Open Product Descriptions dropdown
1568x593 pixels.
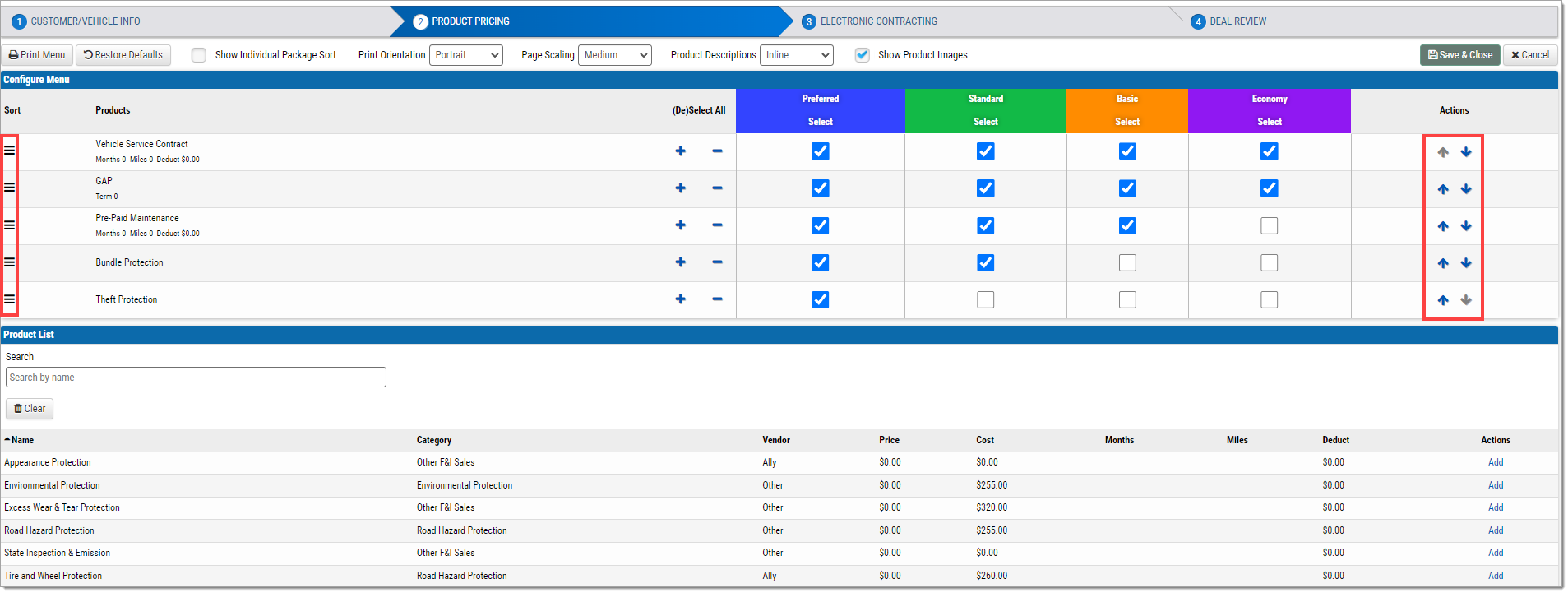click(x=797, y=55)
